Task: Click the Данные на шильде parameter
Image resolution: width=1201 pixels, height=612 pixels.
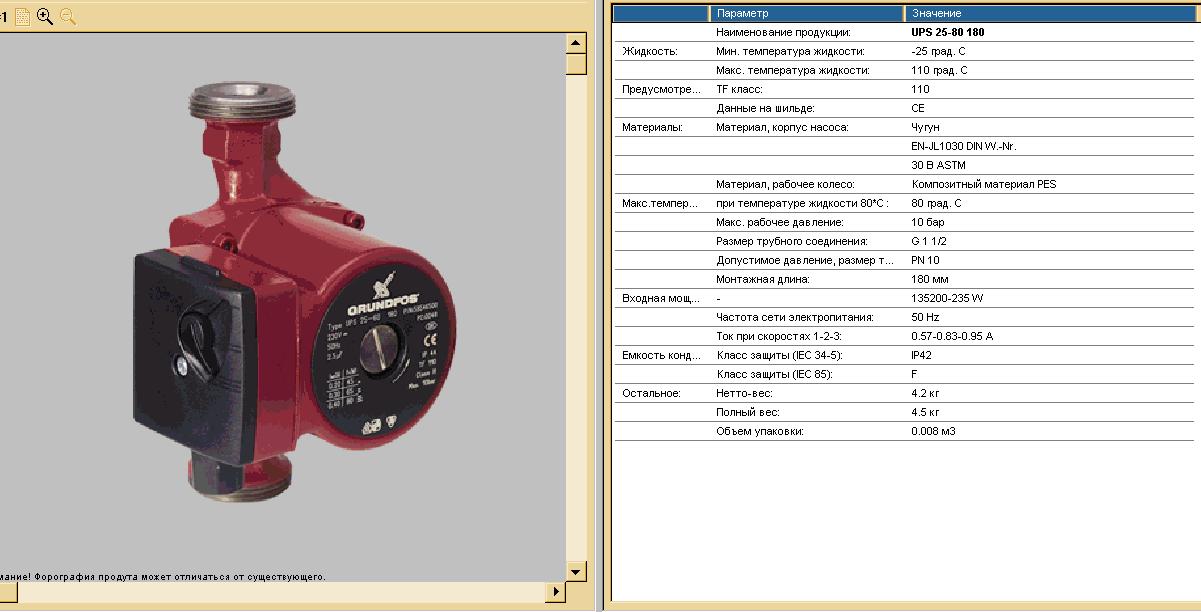Action: 765,108
